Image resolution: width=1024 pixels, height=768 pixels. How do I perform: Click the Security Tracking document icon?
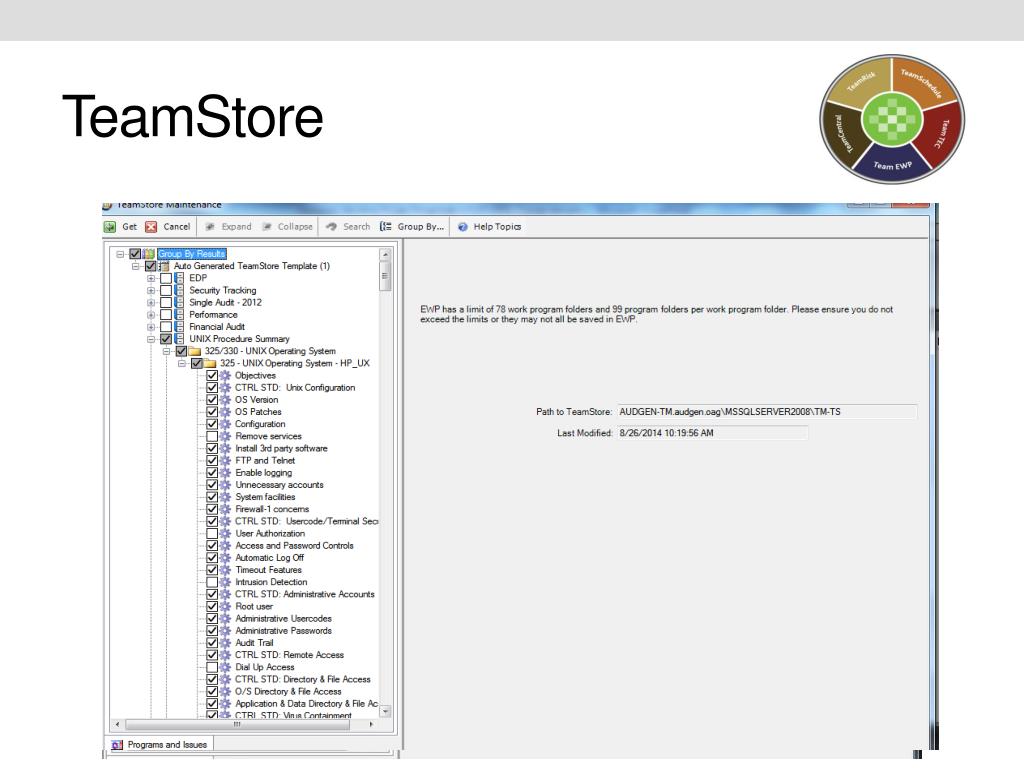(180, 290)
